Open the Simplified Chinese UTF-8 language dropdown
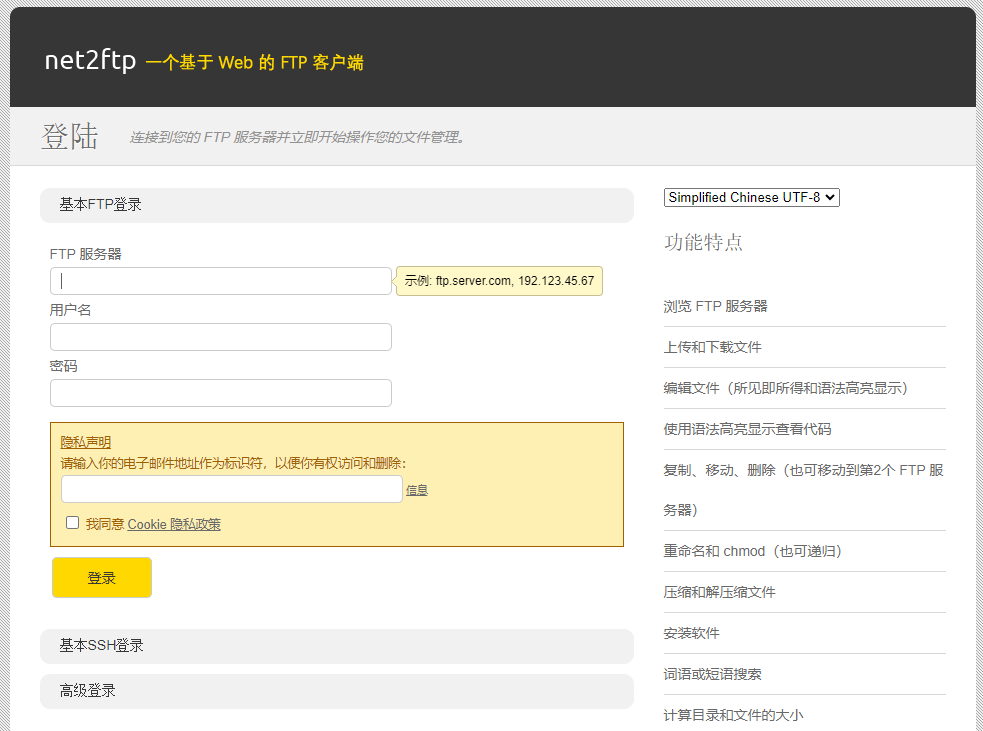Viewport: 983px width, 731px height. point(752,197)
